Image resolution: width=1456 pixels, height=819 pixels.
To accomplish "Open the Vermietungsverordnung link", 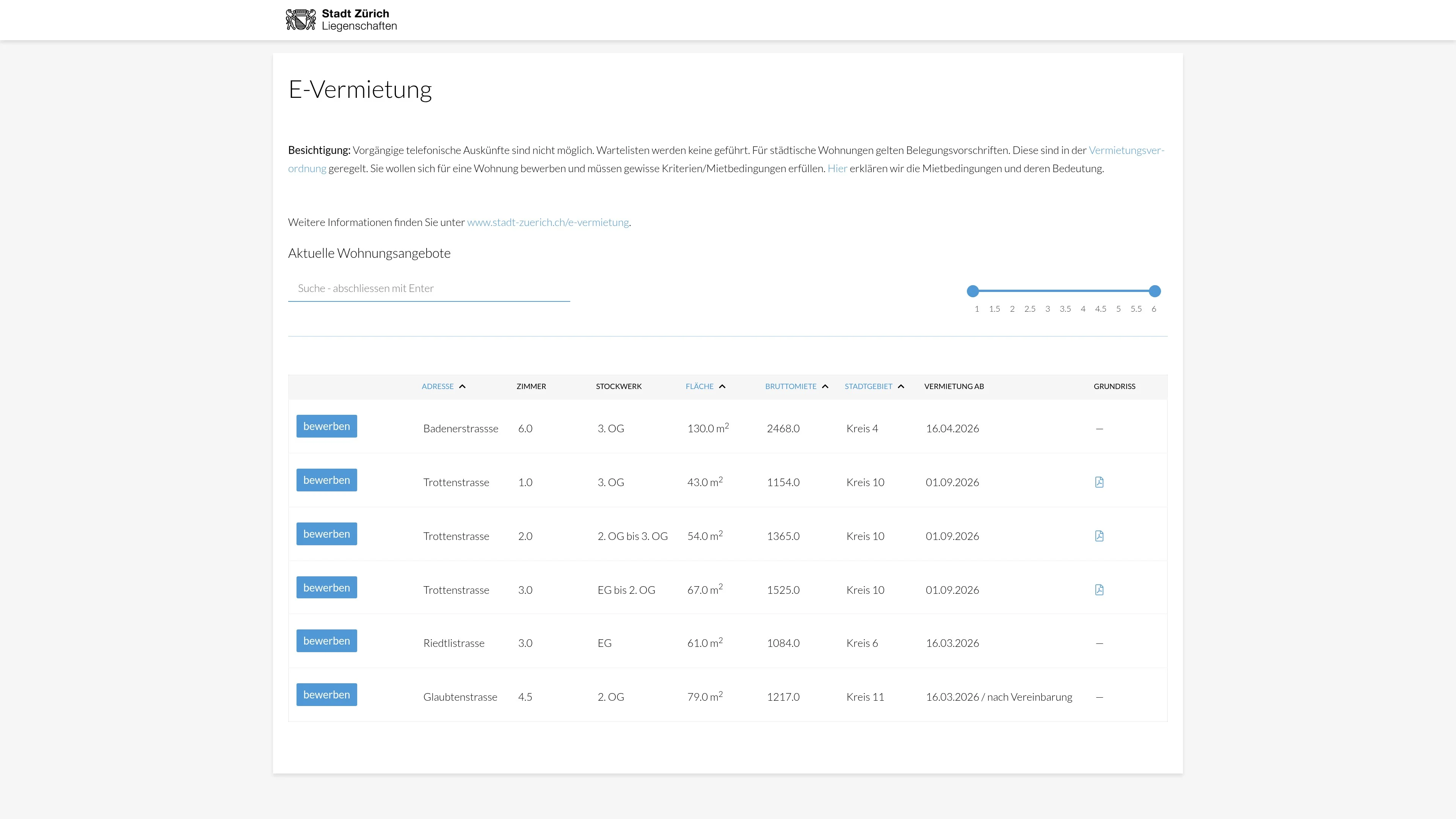I will [1126, 151].
